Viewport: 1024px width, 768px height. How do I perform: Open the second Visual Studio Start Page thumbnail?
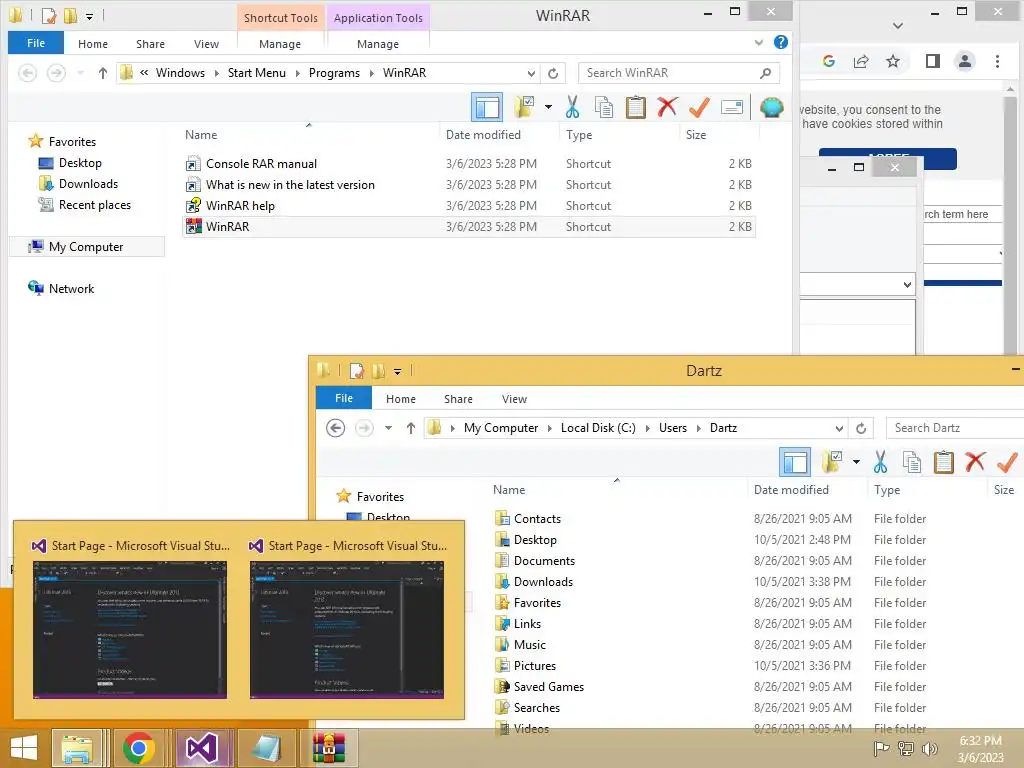(347, 630)
